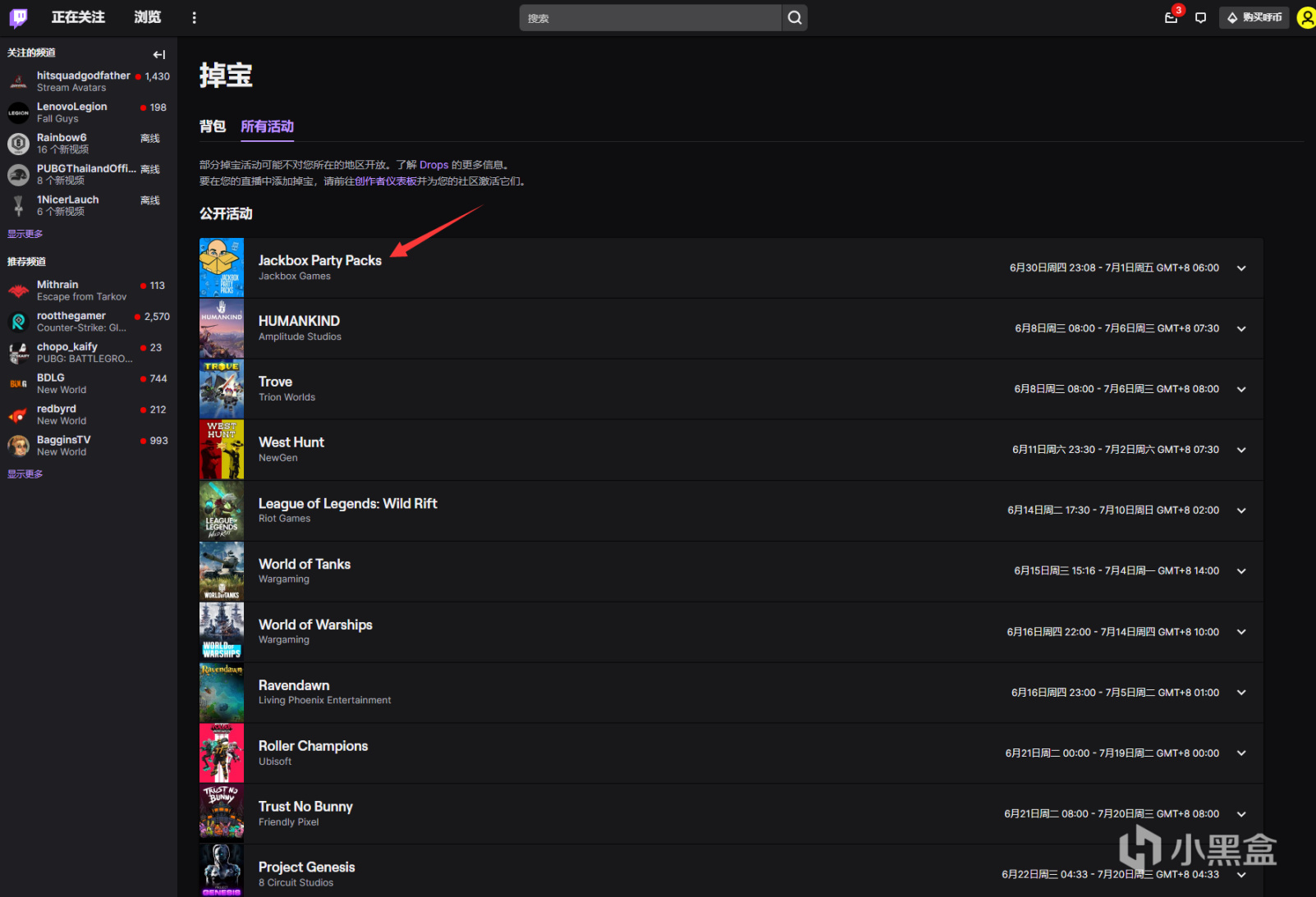Viewport: 1316px width, 897px height.
Task: Expand the Roller Champions campaign
Action: click(1241, 753)
